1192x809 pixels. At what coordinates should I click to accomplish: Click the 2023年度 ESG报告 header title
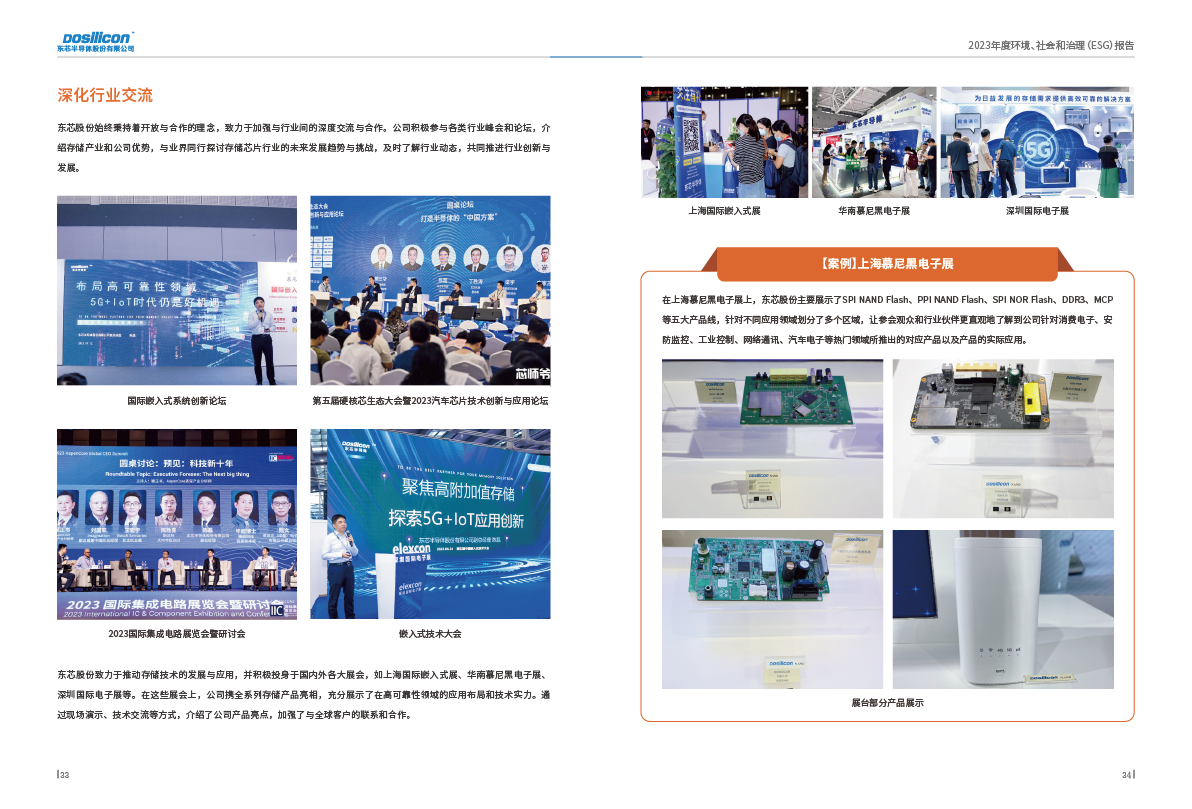[x=1050, y=45]
